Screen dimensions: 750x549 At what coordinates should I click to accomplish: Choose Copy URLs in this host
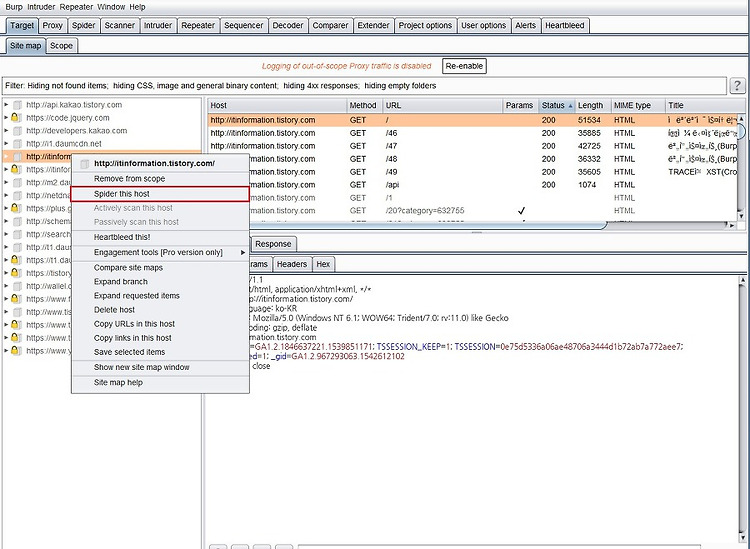(160, 324)
